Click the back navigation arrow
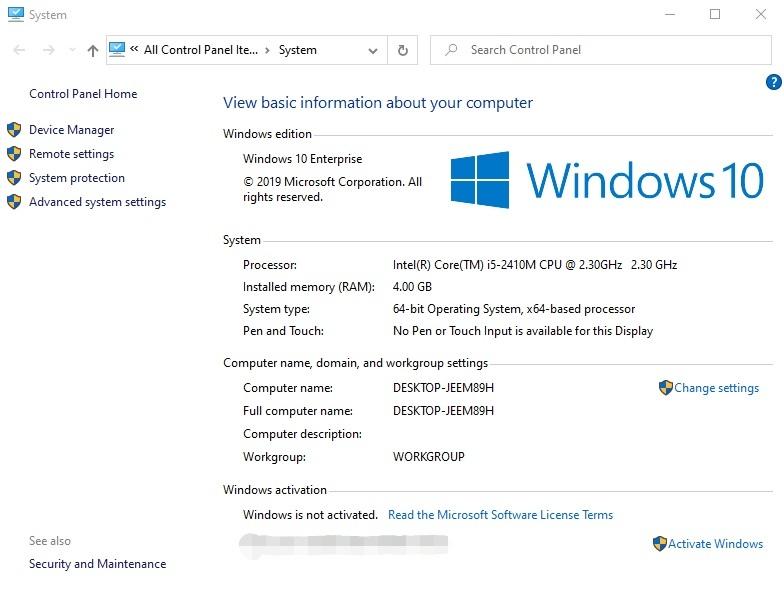The height and width of the screenshot is (591, 784). [20, 50]
